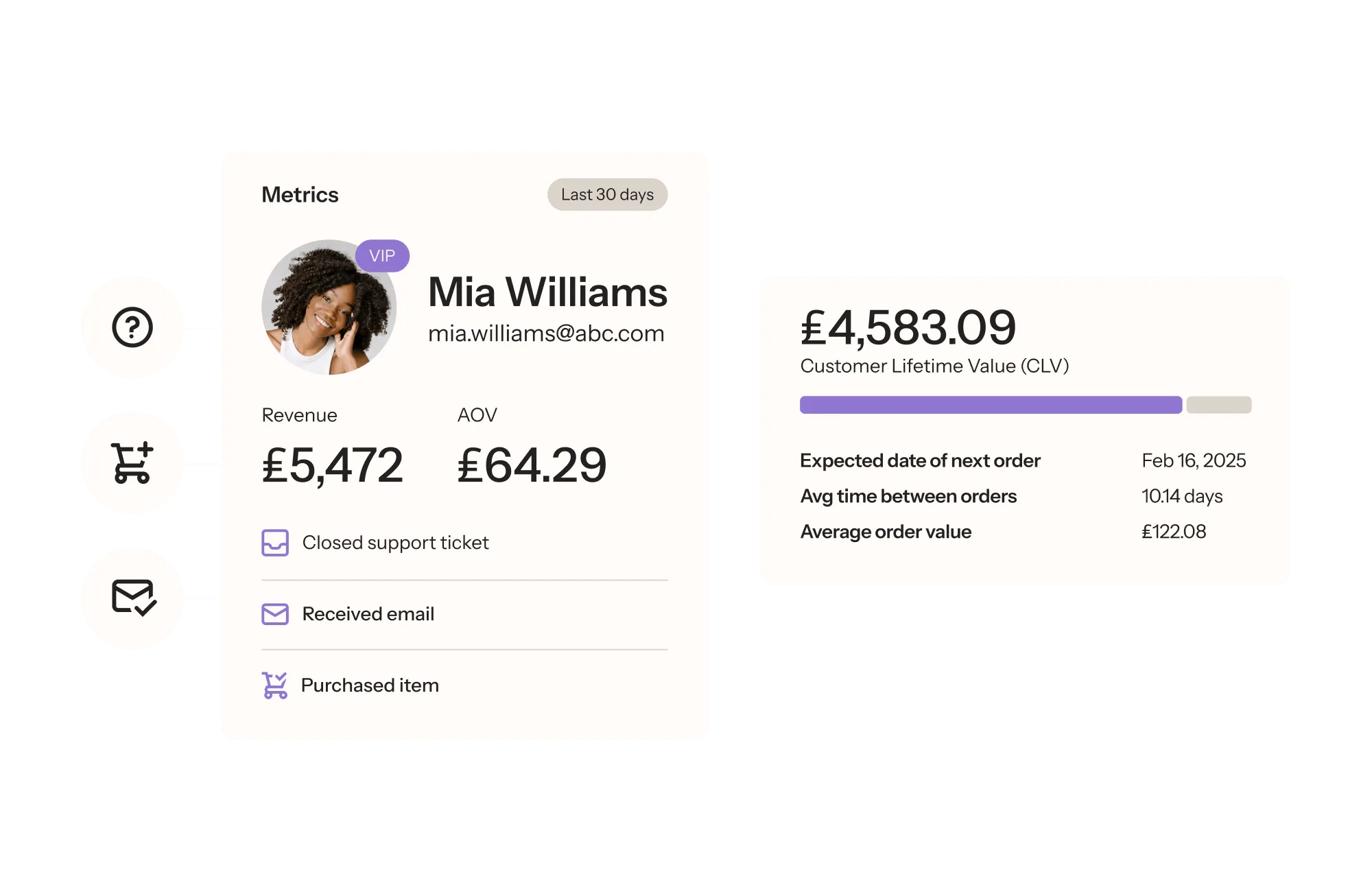Select the Closed support ticket entry
Image resolution: width=1372 pixels, height=892 pixels.
coord(395,543)
